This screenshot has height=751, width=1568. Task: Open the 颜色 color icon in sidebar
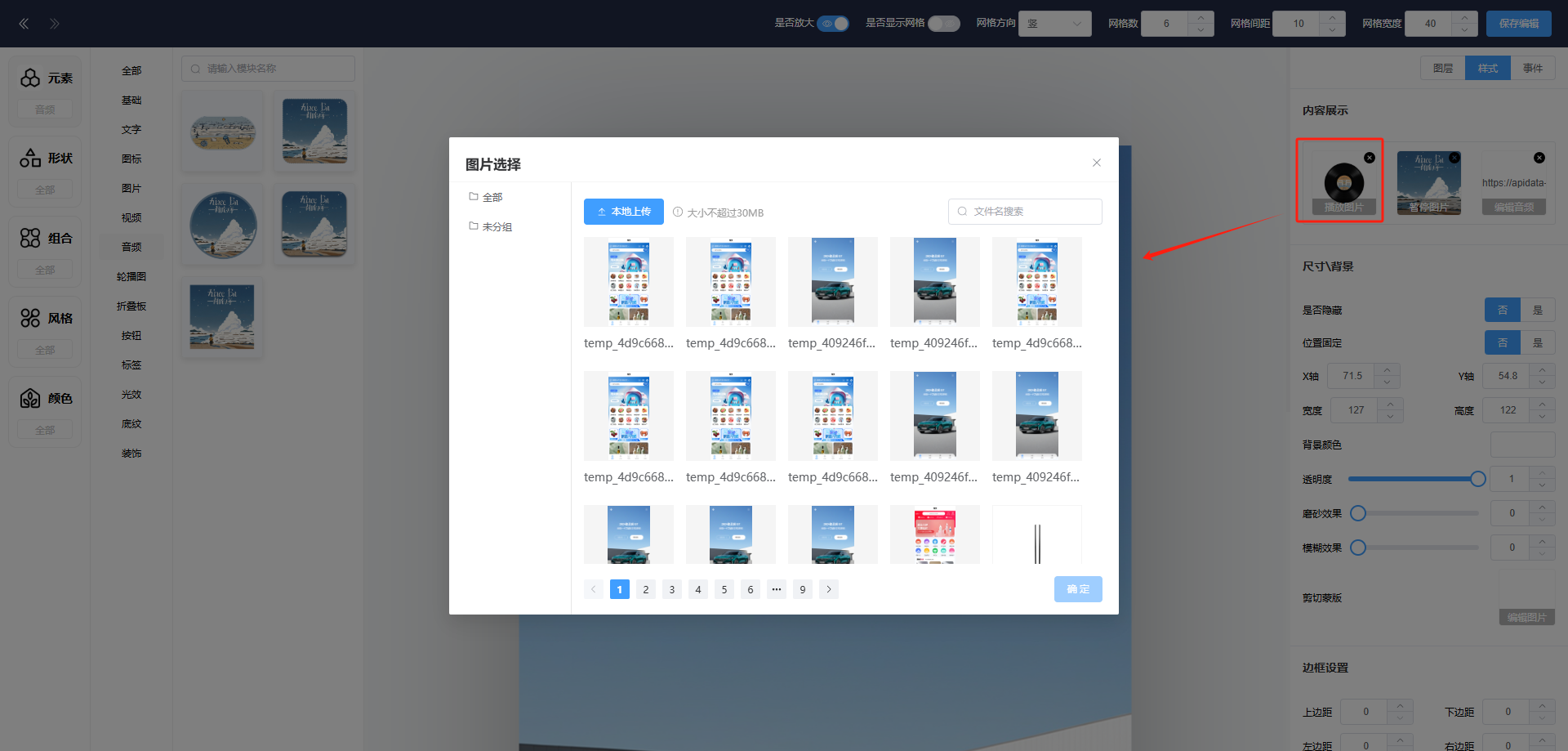point(30,398)
